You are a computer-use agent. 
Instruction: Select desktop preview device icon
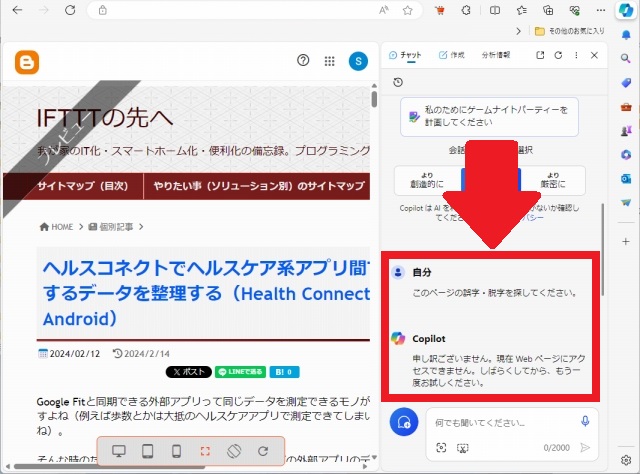point(119,451)
